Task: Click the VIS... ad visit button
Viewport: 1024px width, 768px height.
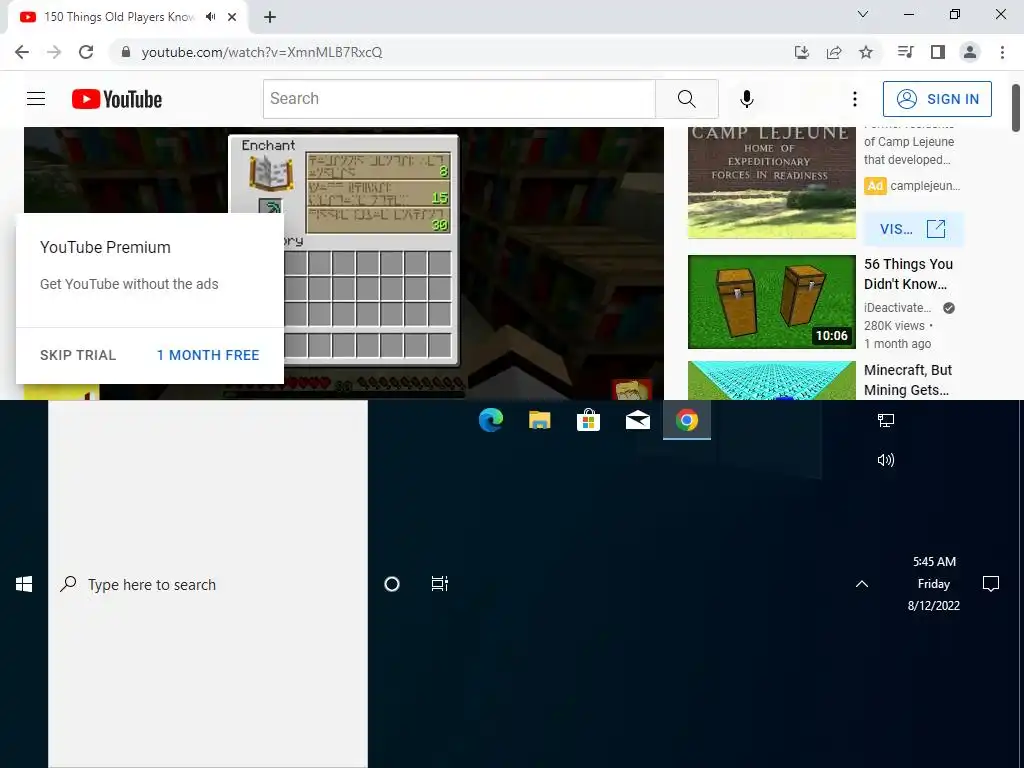Action: tap(913, 229)
